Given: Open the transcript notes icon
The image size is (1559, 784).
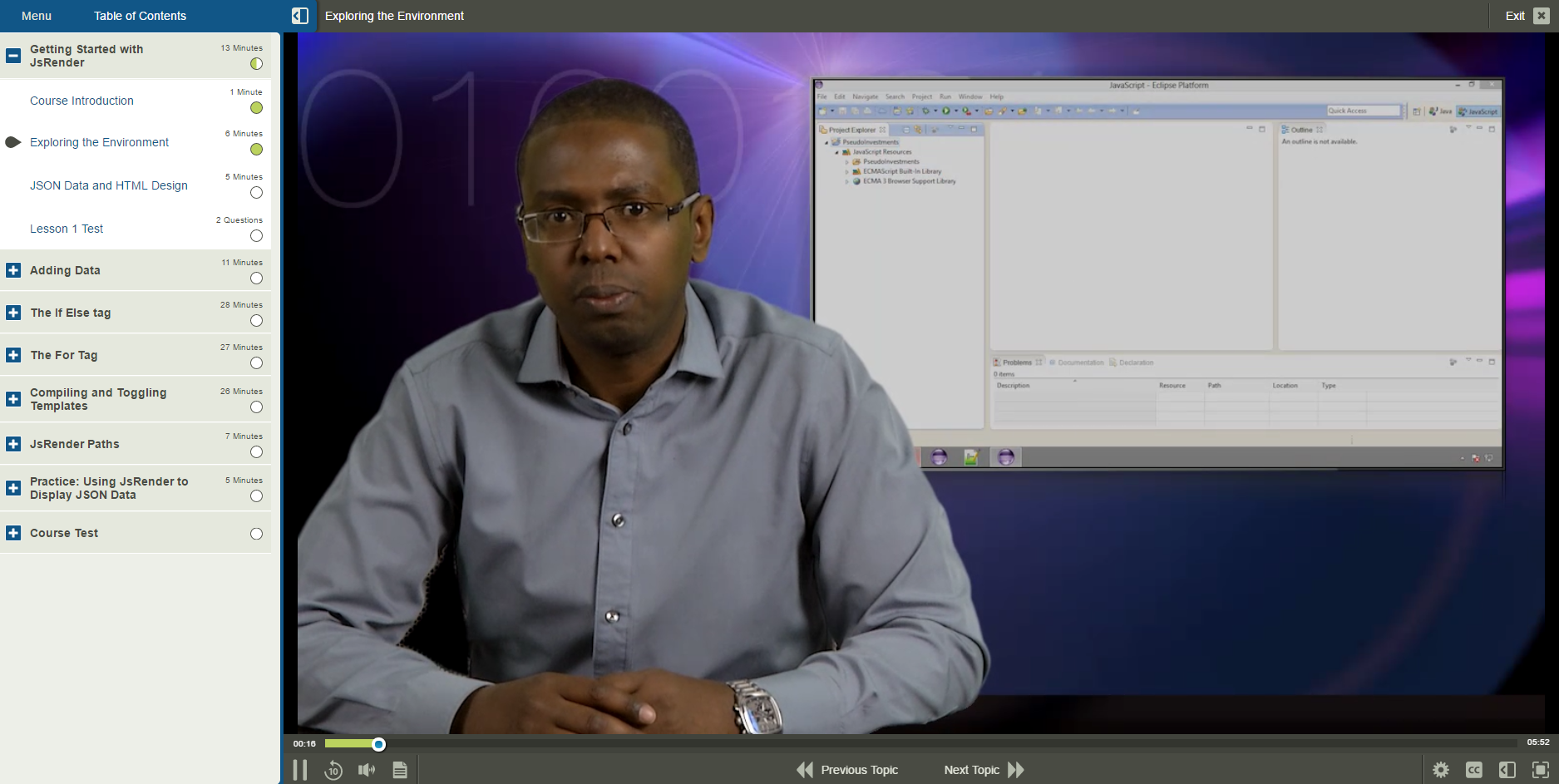Looking at the screenshot, I should 400,770.
